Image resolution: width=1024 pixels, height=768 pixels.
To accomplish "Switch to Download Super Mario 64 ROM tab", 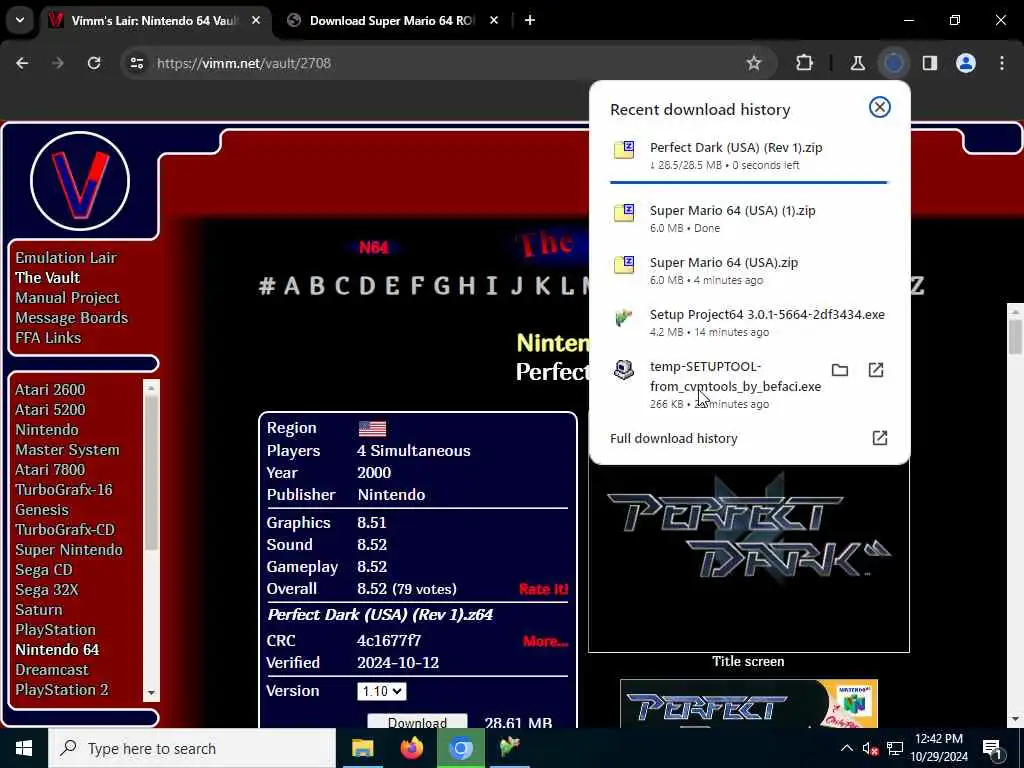I will pyautogui.click(x=392, y=20).
